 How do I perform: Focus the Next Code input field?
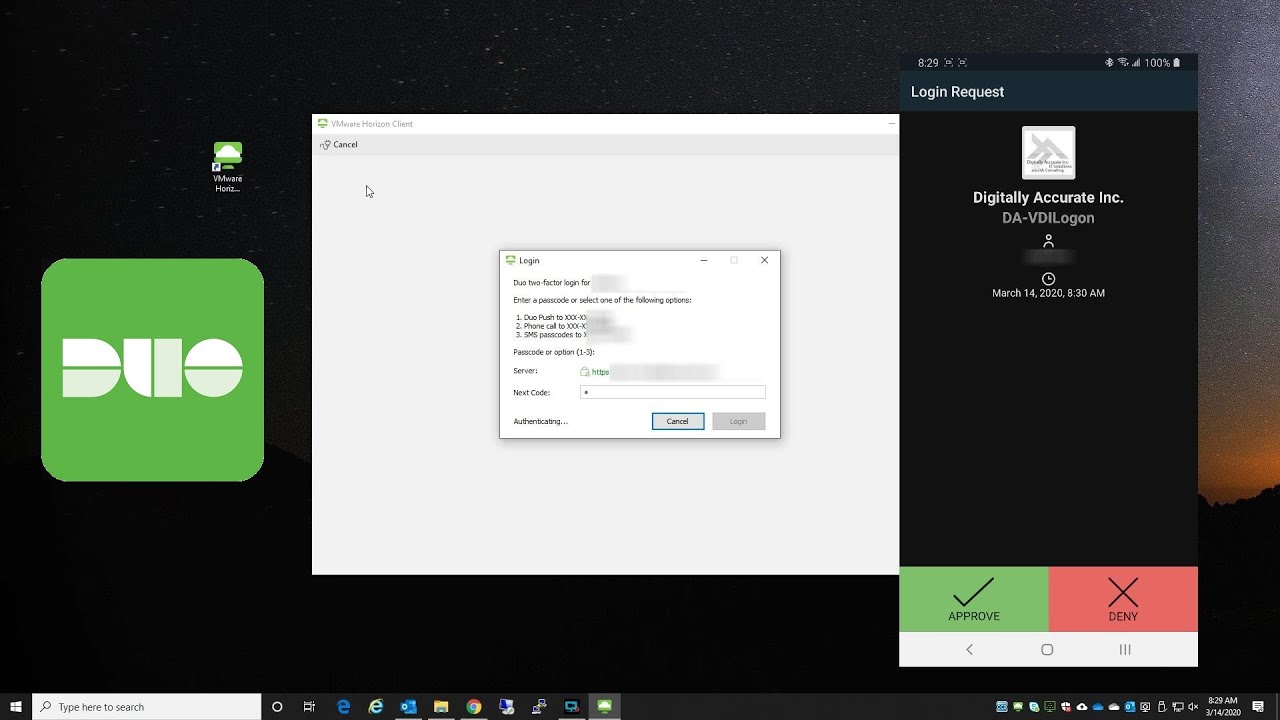(x=673, y=392)
